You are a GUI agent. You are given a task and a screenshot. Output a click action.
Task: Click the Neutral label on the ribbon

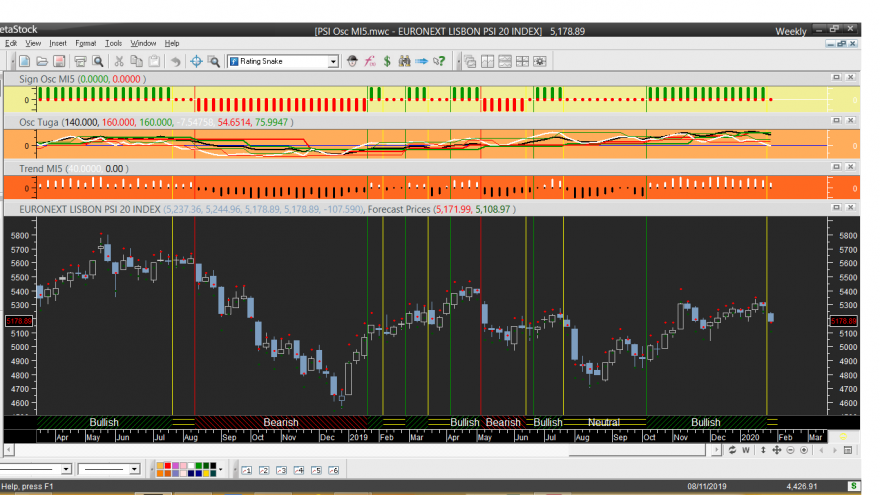pos(604,422)
